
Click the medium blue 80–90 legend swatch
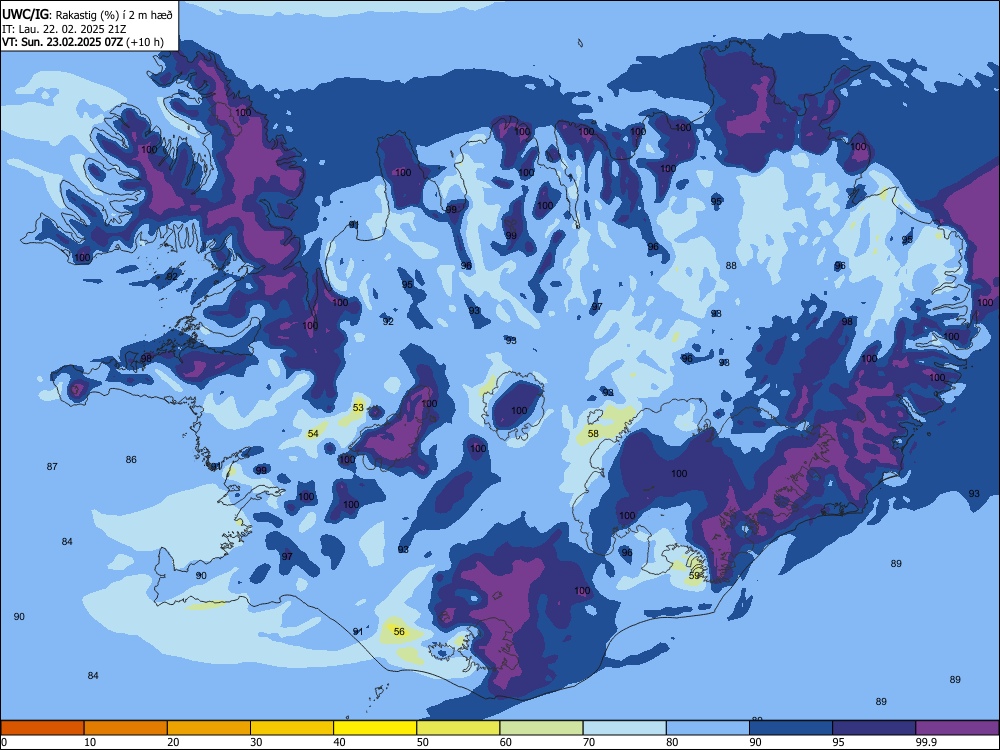coord(708,728)
